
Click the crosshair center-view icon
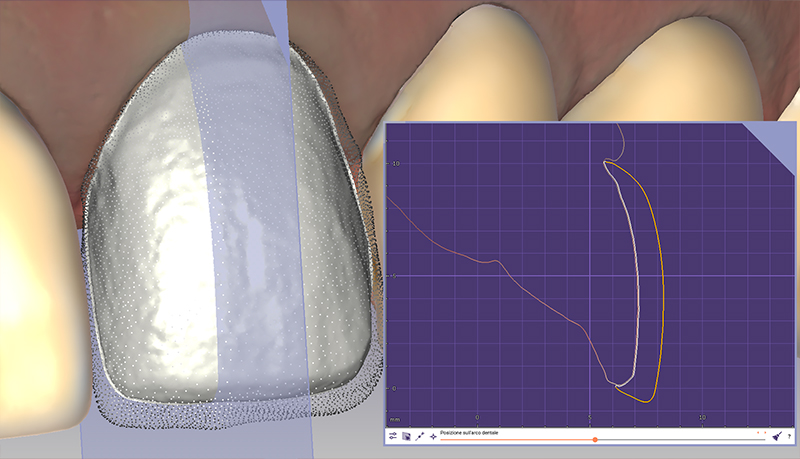point(433,437)
